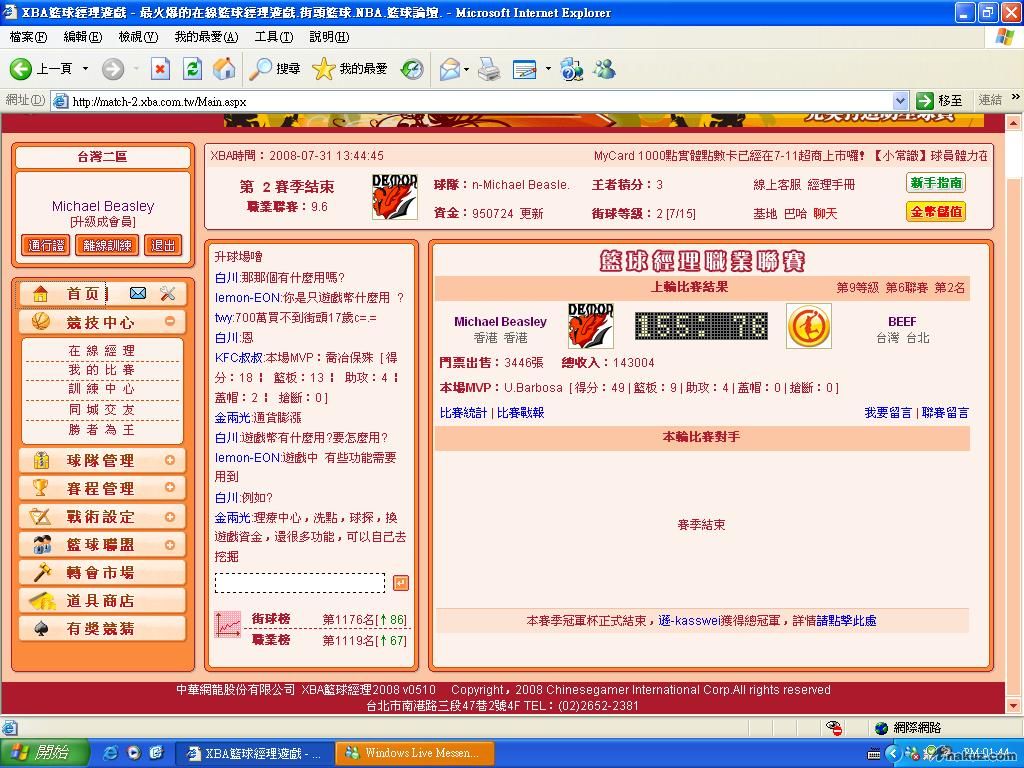Image resolution: width=1024 pixels, height=768 pixels.
Task: Click the Internet Explorer quick launch icon
Action: click(112, 753)
